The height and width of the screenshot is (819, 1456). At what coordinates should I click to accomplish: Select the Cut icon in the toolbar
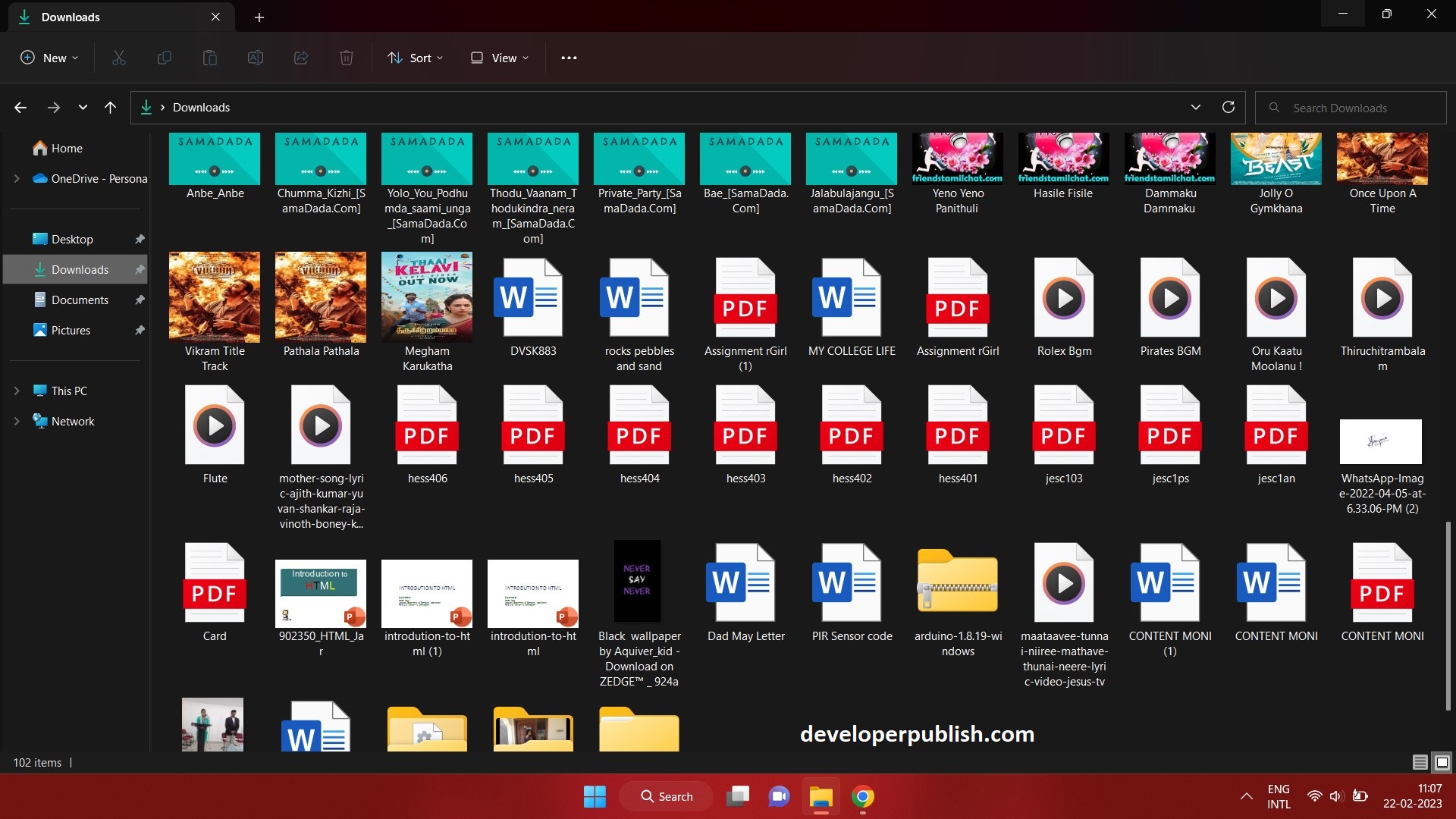point(119,58)
